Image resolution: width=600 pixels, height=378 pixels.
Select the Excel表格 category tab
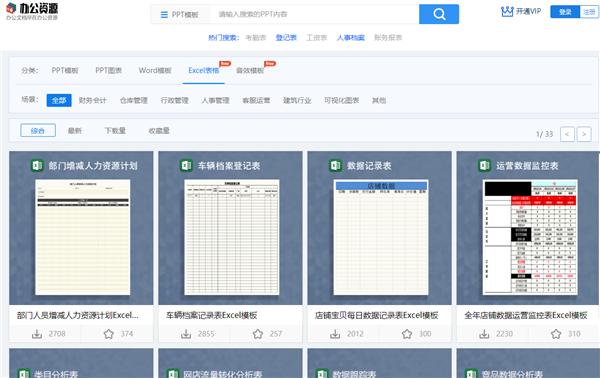(204, 70)
